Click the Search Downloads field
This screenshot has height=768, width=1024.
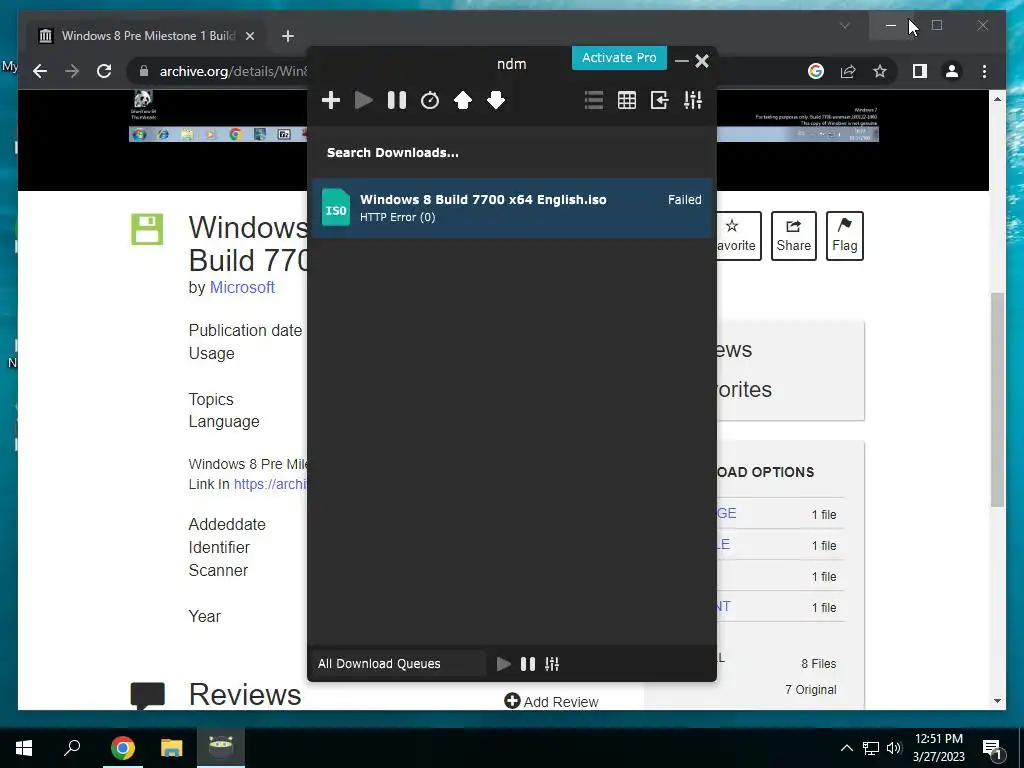tap(511, 152)
